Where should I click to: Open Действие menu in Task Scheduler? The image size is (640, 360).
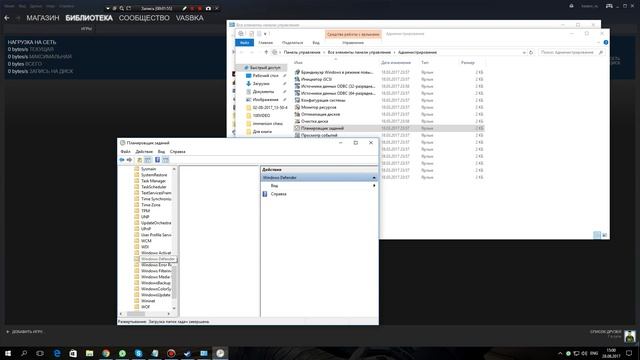click(144, 151)
